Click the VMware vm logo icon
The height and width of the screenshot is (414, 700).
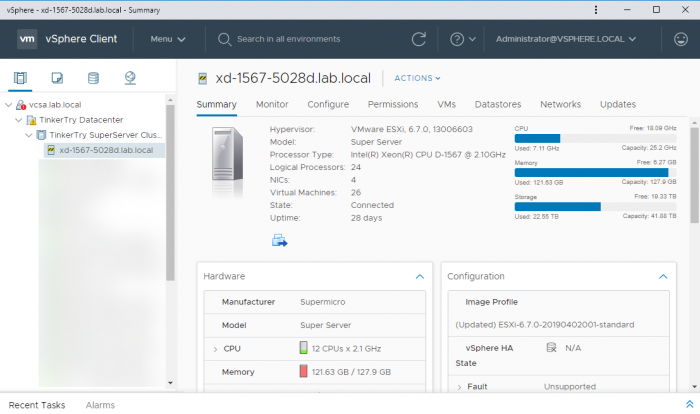[27, 39]
